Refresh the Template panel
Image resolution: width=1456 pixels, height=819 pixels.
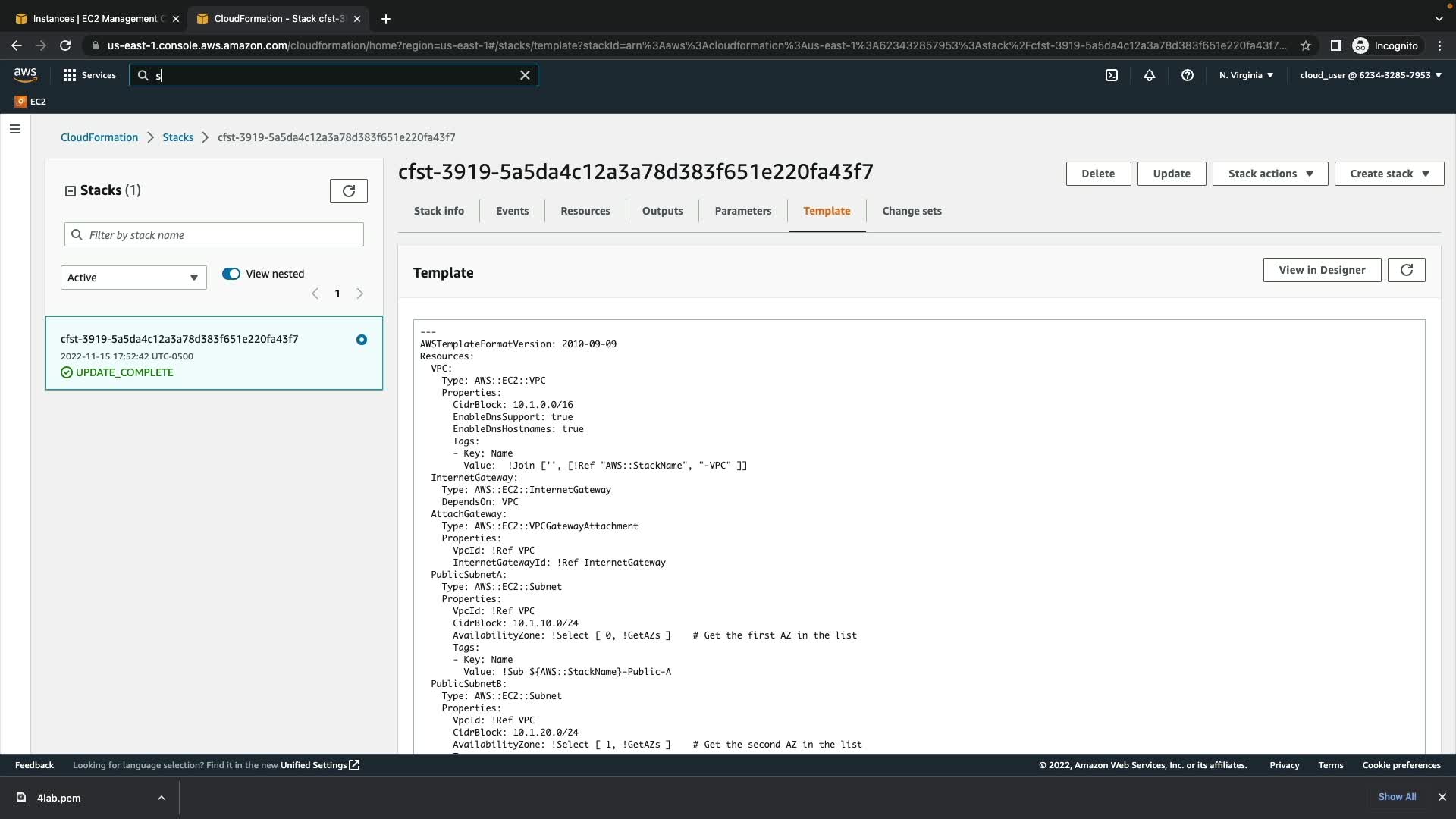(x=1406, y=270)
